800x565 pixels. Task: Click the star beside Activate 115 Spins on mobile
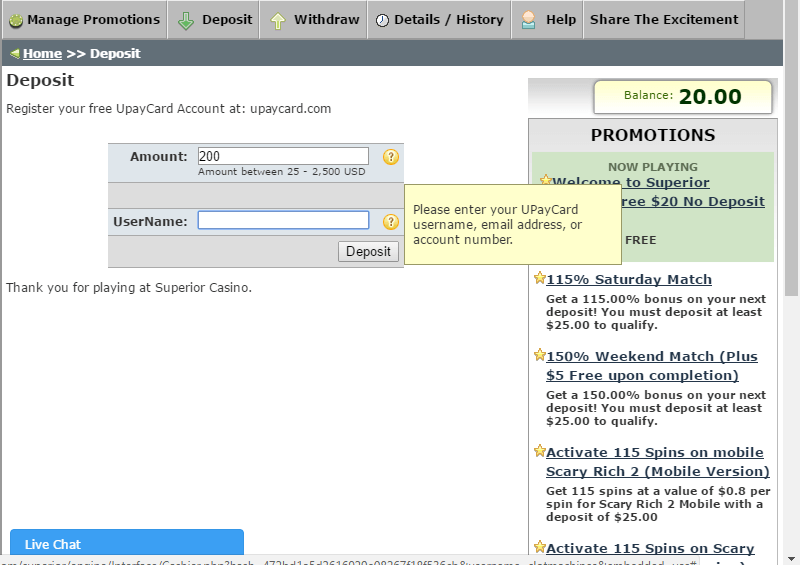pos(540,451)
